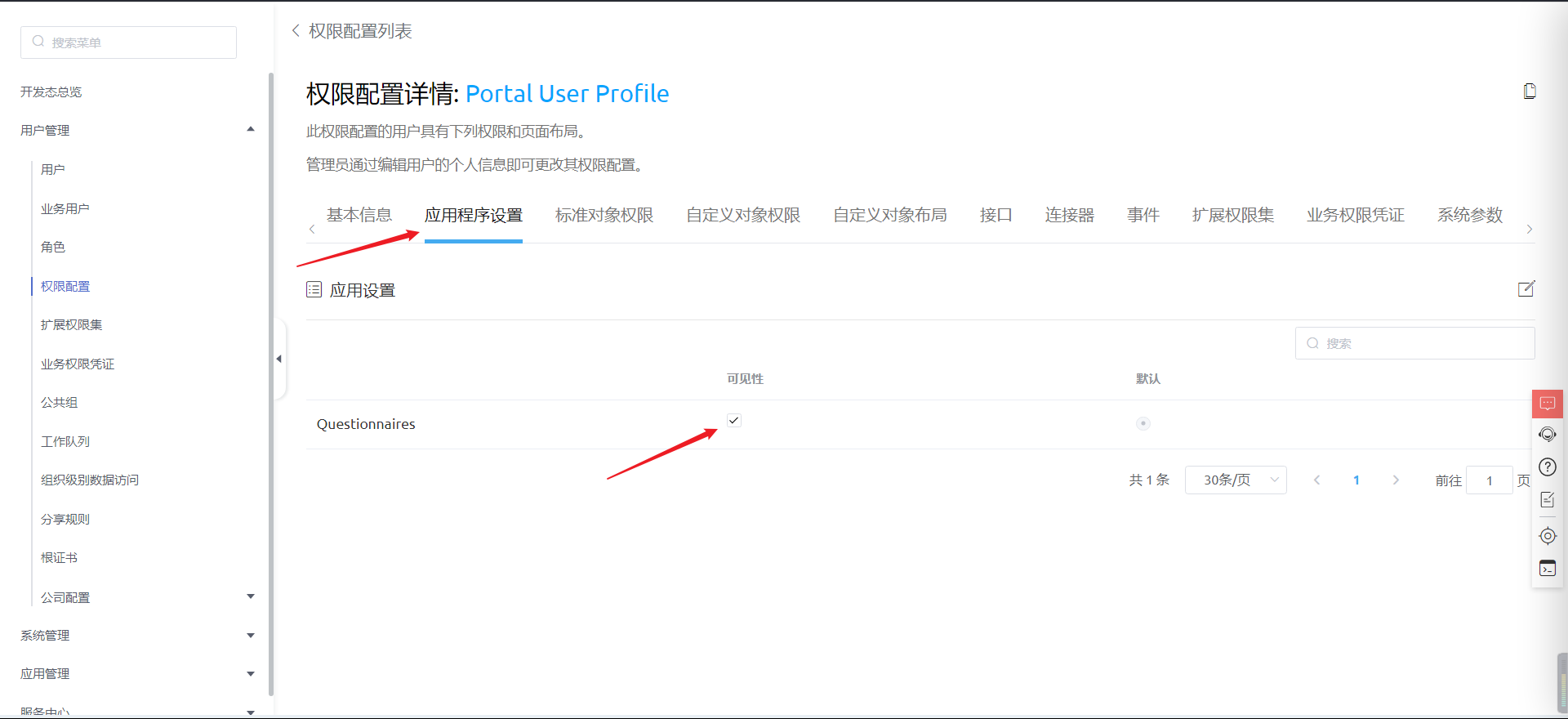
Task: Open the 连接器 tab
Action: (1070, 215)
